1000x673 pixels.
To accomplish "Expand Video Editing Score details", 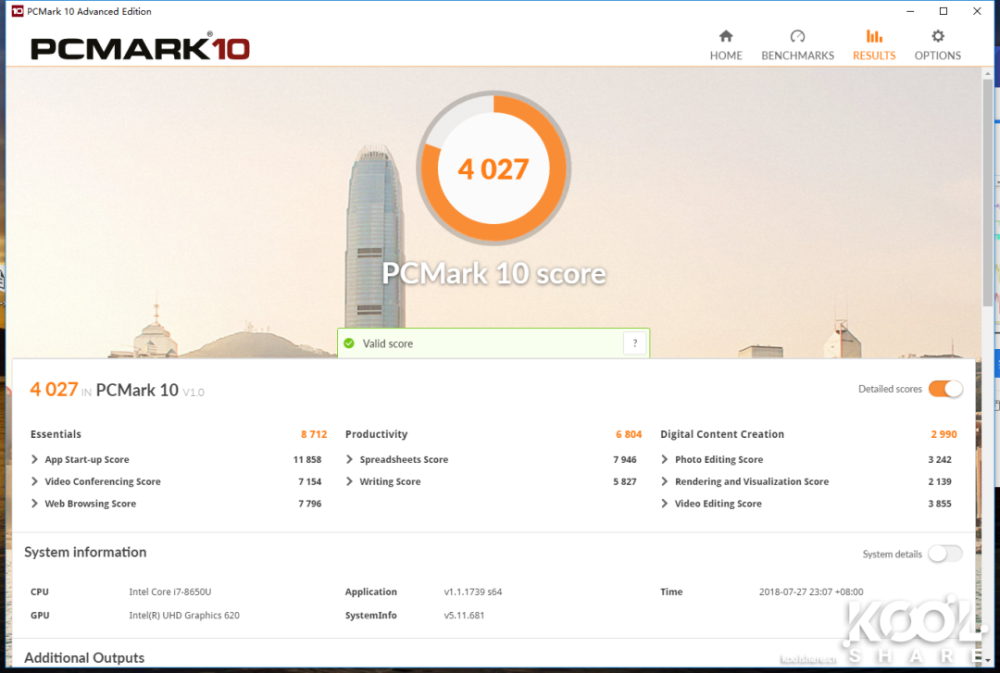I will (x=665, y=503).
